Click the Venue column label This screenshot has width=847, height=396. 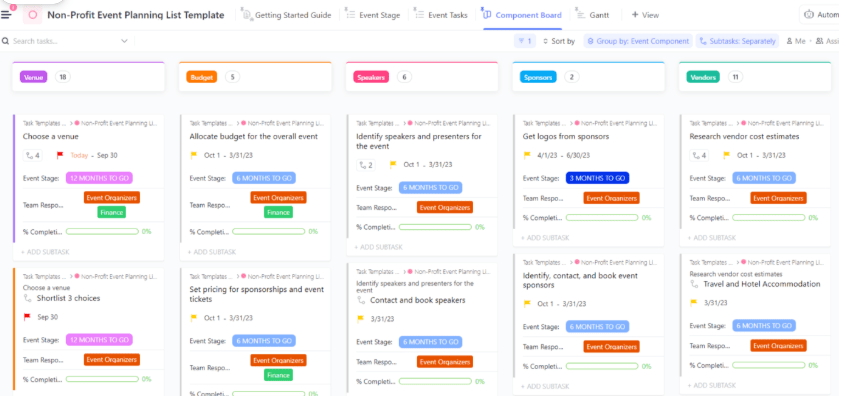pyautogui.click(x=33, y=77)
